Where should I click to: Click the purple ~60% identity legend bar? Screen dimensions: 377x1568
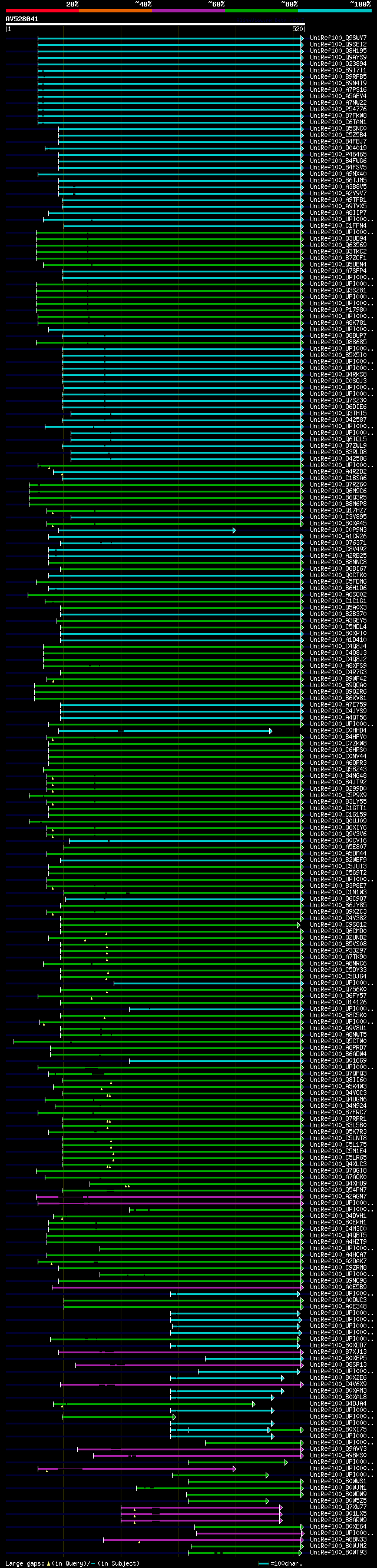click(188, 11)
